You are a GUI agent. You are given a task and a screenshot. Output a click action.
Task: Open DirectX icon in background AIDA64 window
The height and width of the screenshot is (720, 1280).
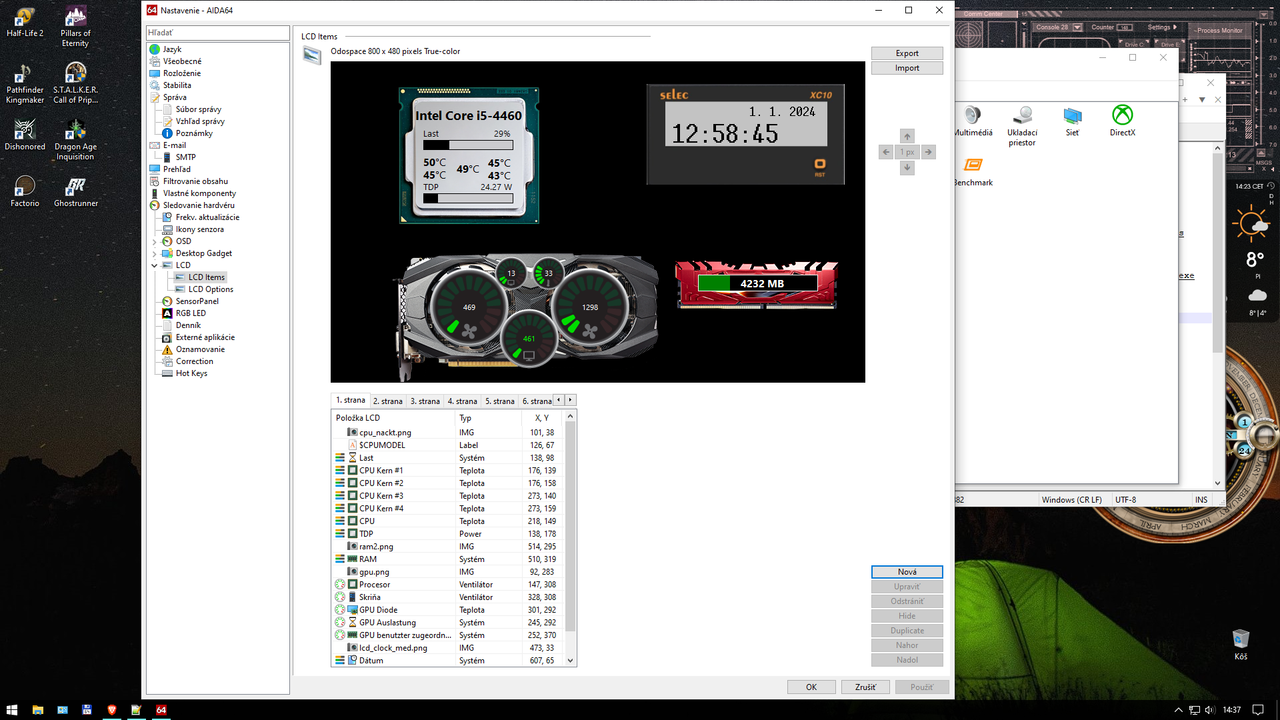click(1122, 121)
